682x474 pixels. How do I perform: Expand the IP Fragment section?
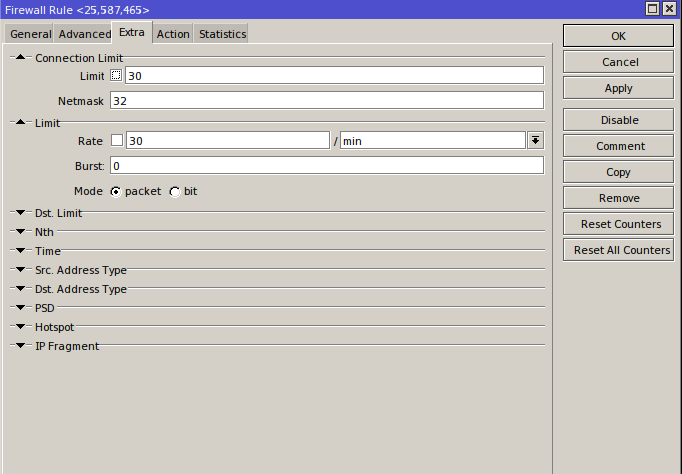click(20, 346)
